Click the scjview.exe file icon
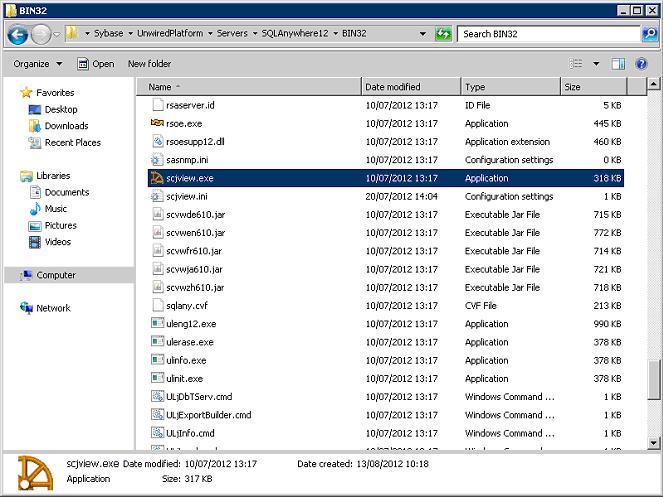 click(x=157, y=178)
